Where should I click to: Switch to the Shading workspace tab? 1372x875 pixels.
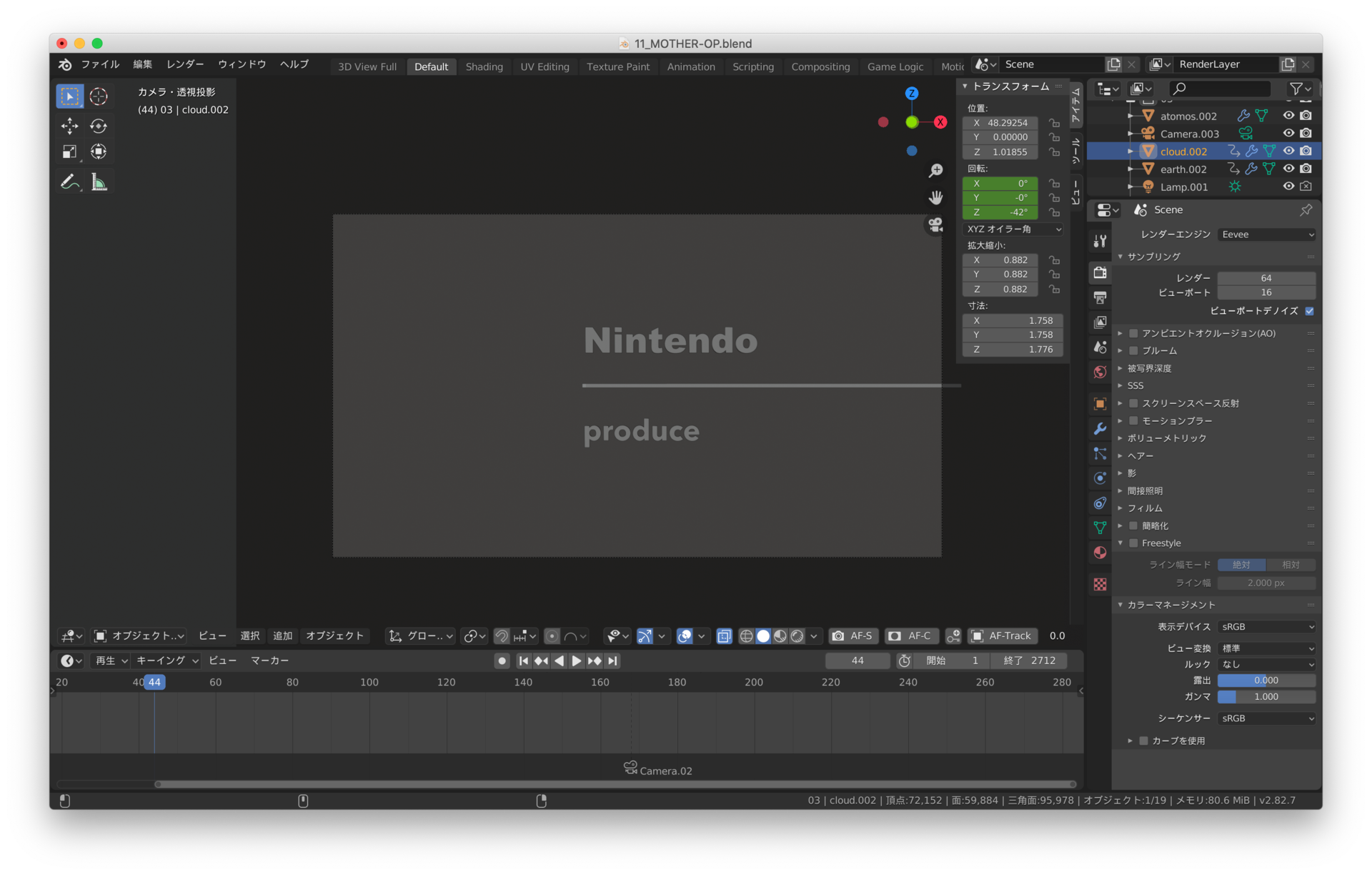tap(484, 66)
